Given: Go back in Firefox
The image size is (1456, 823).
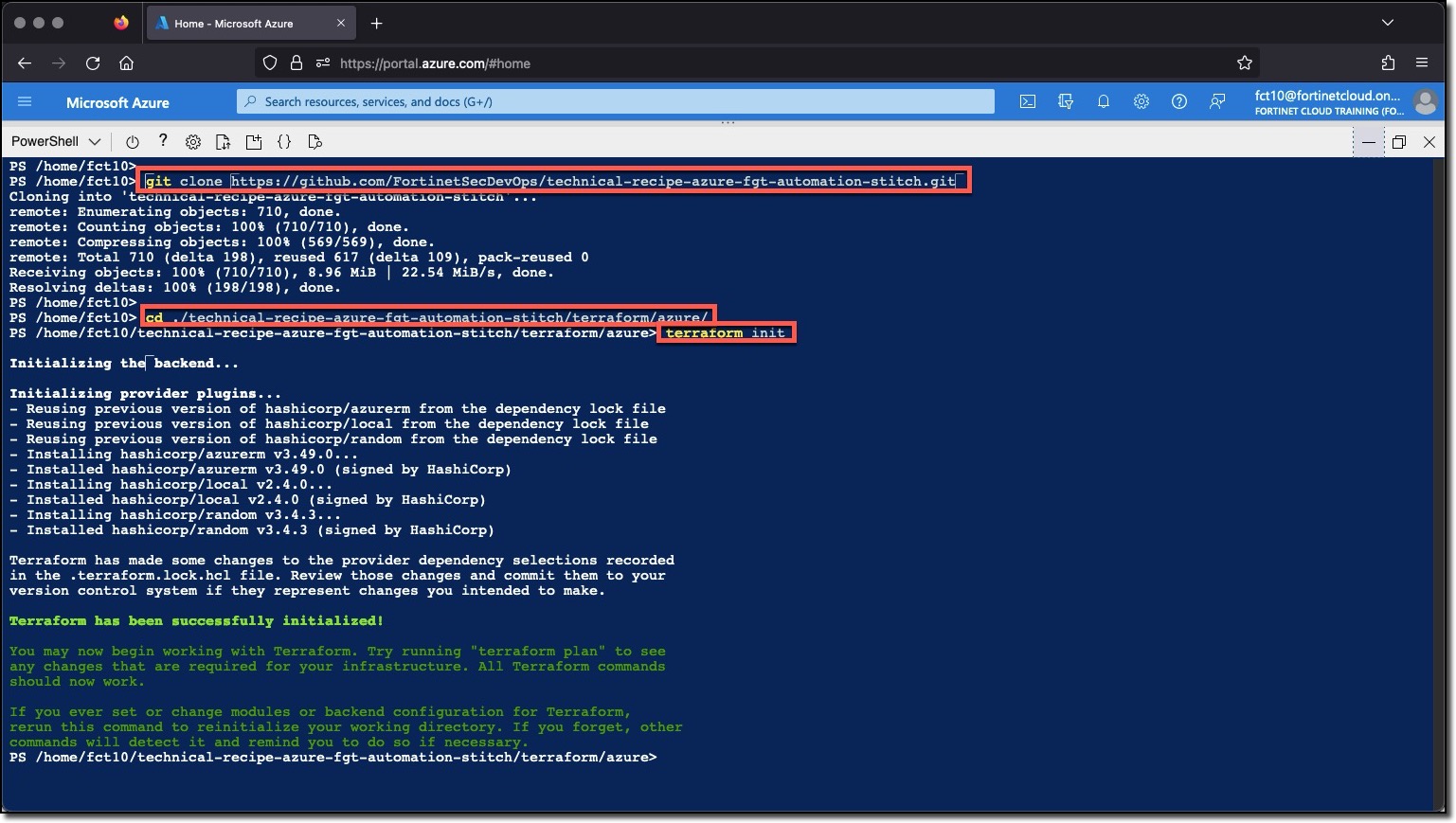Looking at the screenshot, I should click(x=25, y=63).
